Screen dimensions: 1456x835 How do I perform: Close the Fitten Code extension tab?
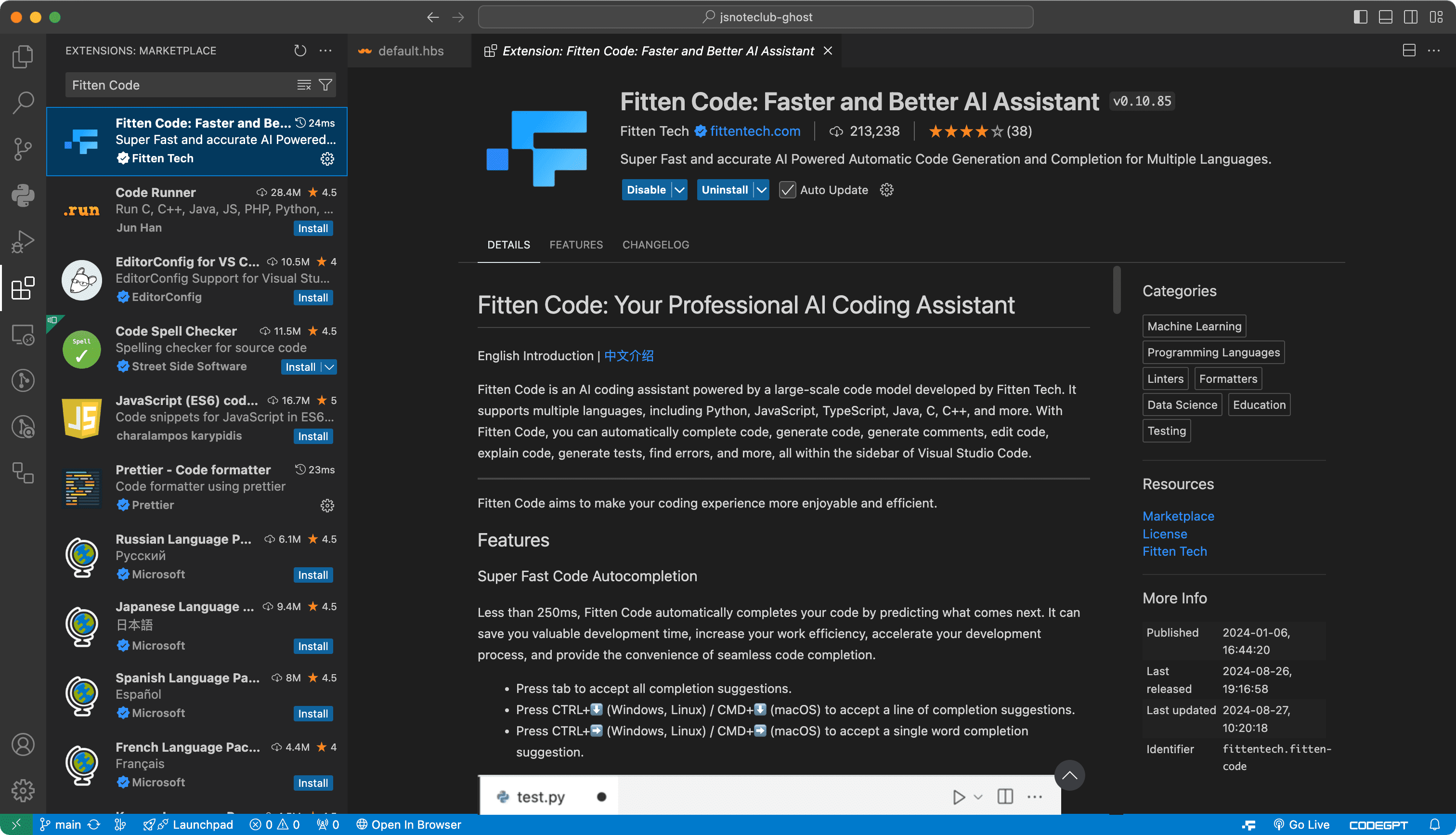pos(828,51)
